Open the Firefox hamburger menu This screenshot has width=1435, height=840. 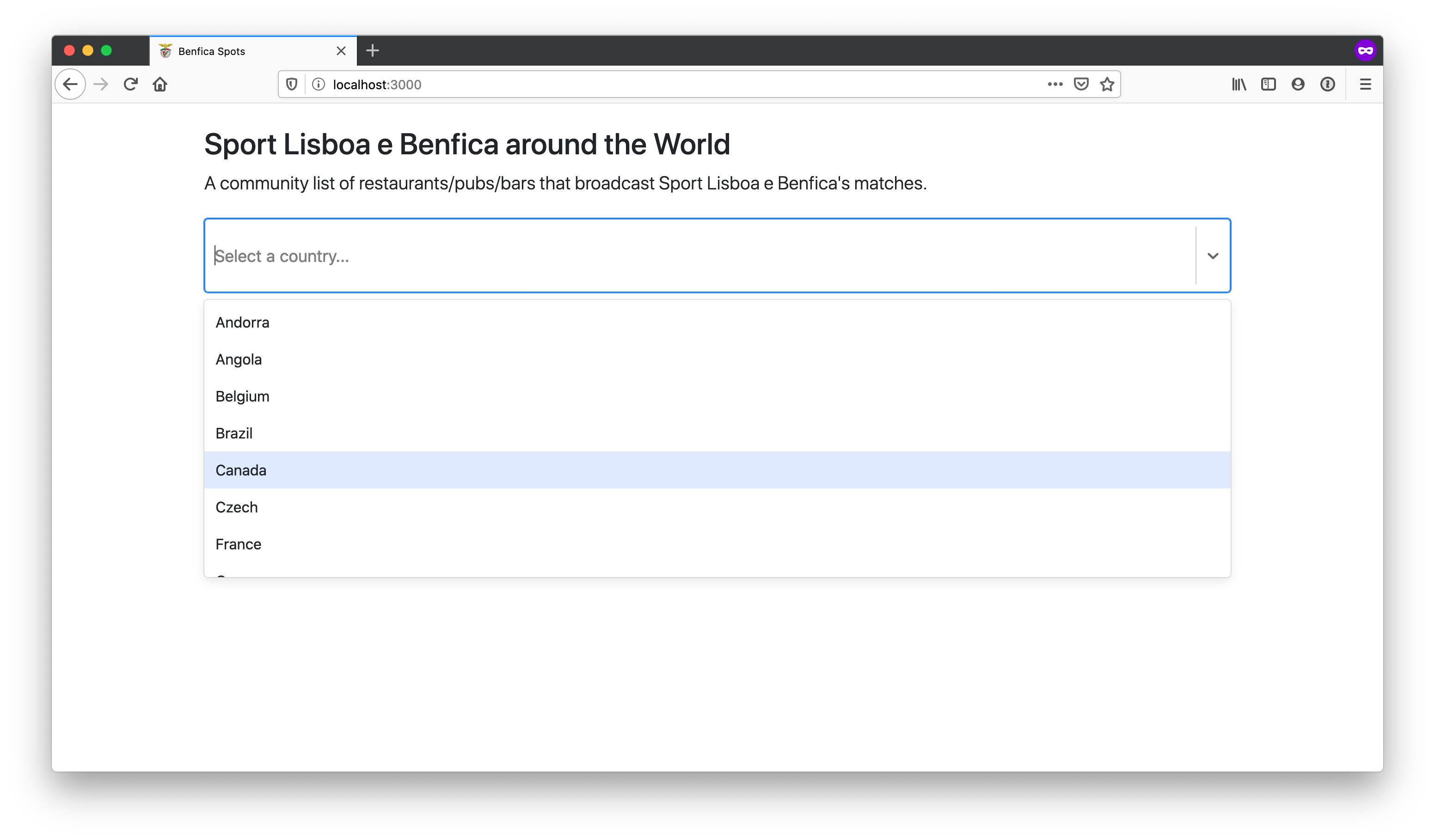1365,84
